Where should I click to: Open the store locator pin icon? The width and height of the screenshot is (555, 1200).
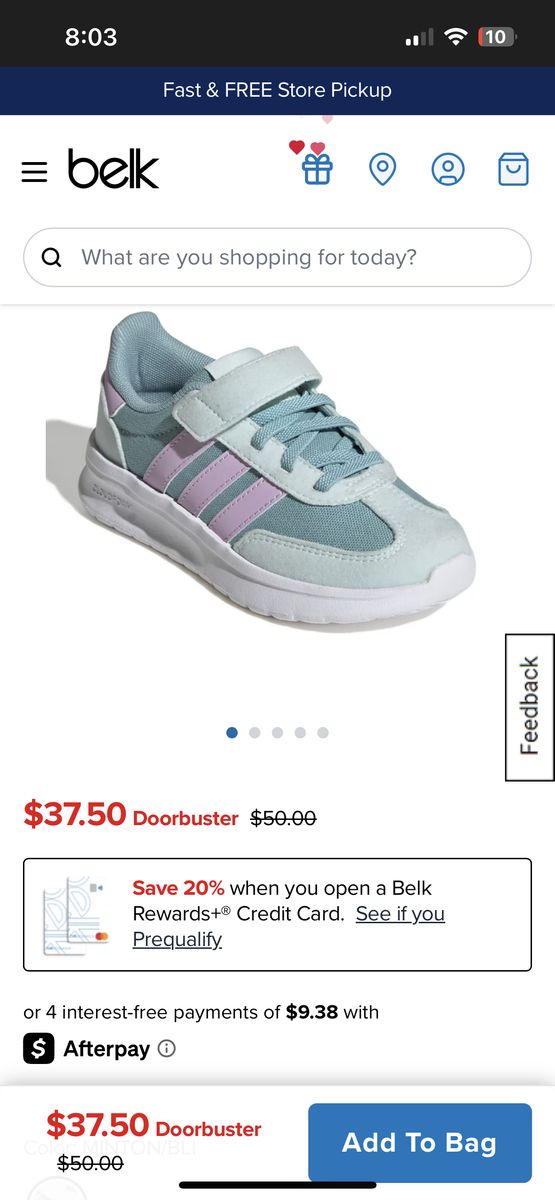tap(382, 169)
